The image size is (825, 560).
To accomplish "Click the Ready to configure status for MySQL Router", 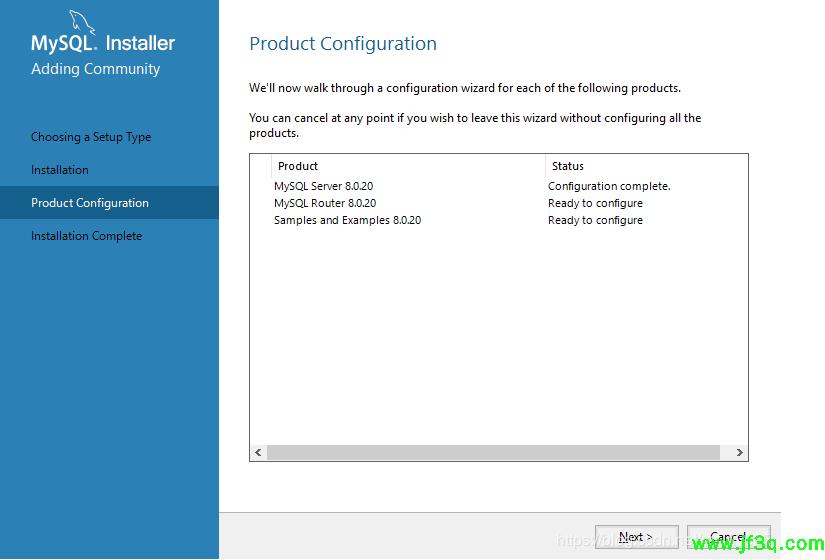I will click(595, 203).
